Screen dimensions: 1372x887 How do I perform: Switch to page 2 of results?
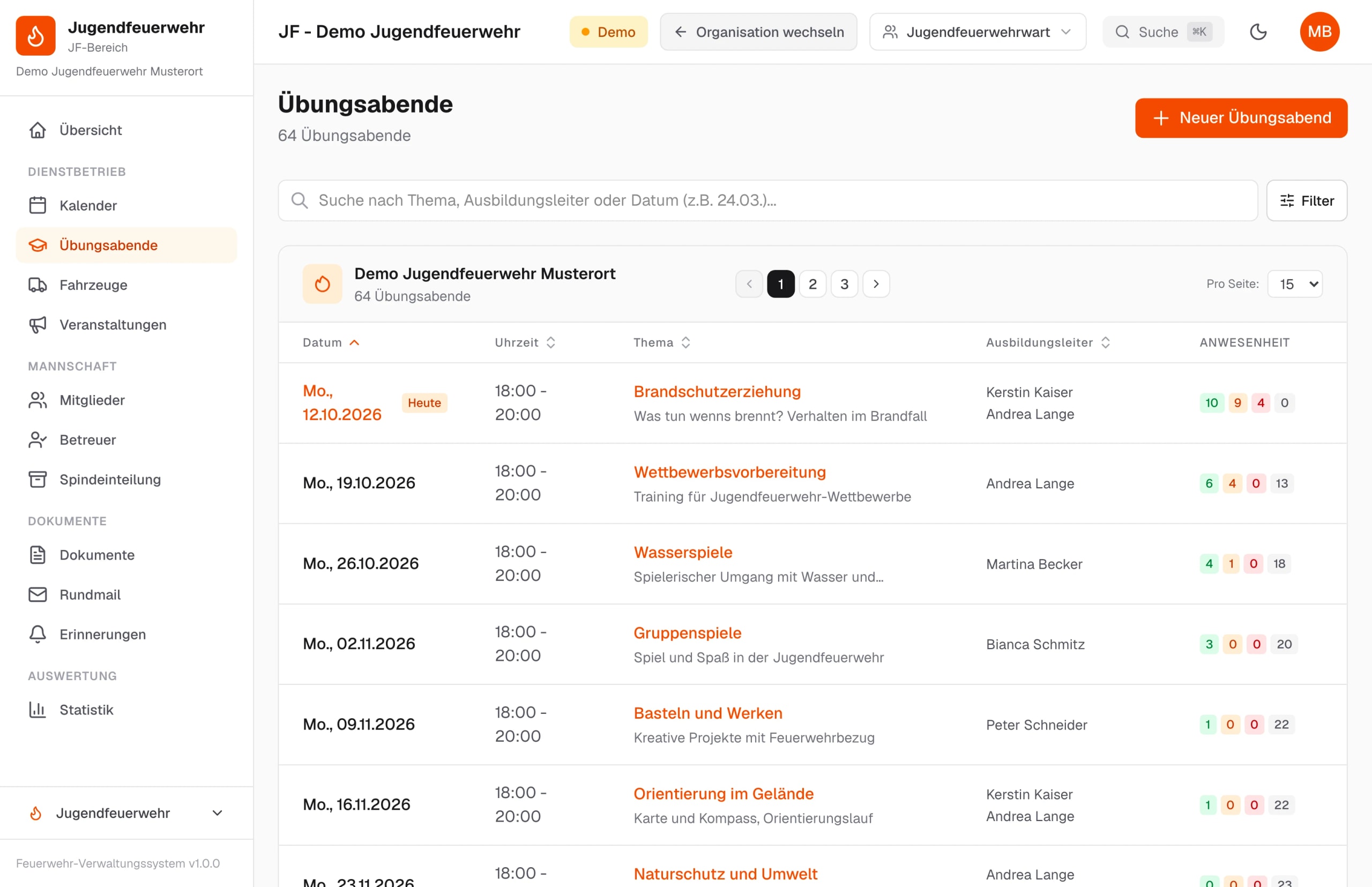point(812,284)
